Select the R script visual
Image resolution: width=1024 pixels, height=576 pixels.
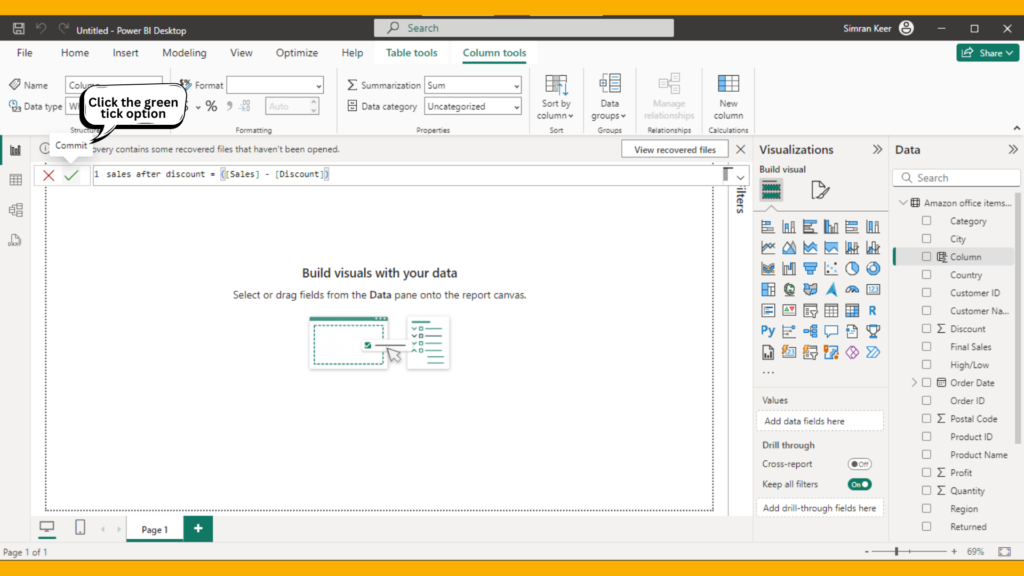click(x=872, y=310)
